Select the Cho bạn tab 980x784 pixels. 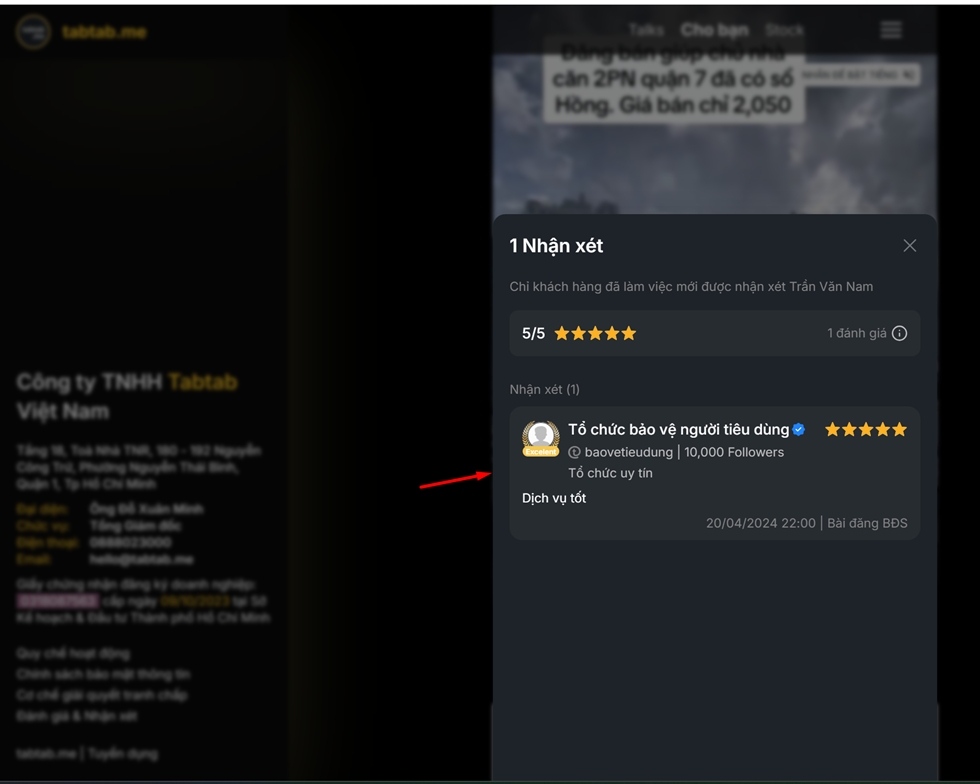point(714,29)
